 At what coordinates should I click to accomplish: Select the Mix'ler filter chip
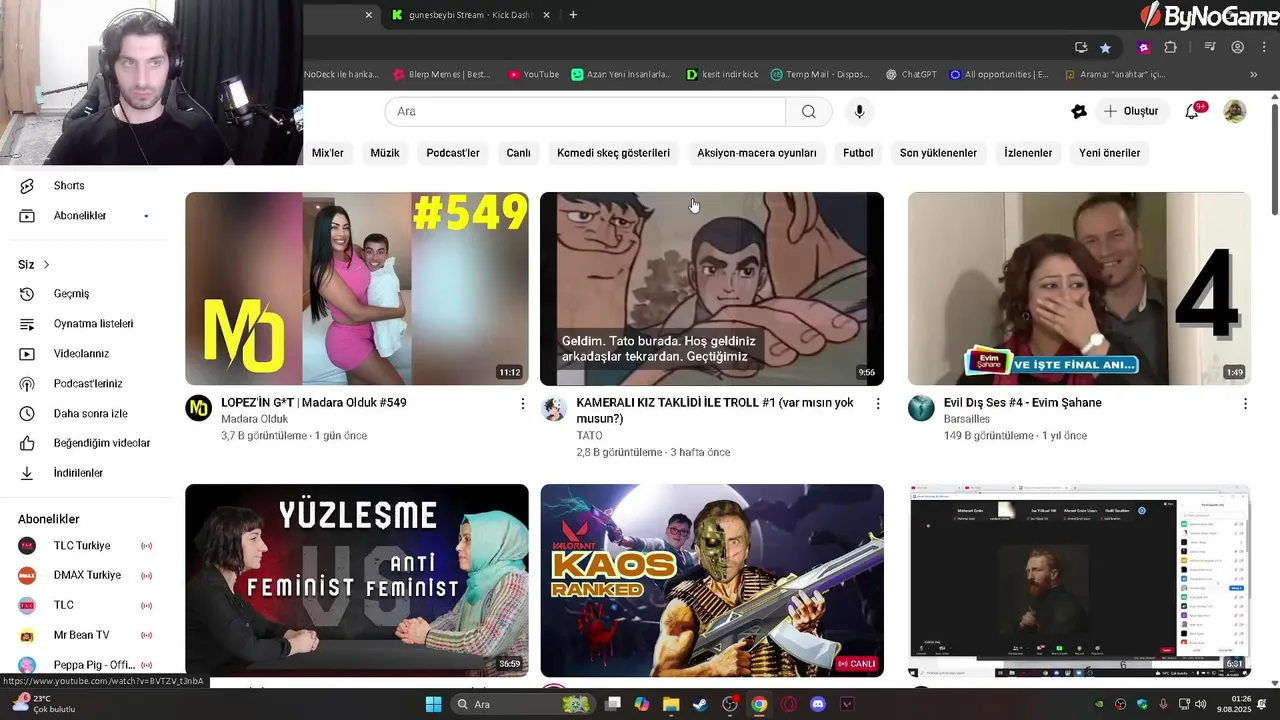[327, 153]
